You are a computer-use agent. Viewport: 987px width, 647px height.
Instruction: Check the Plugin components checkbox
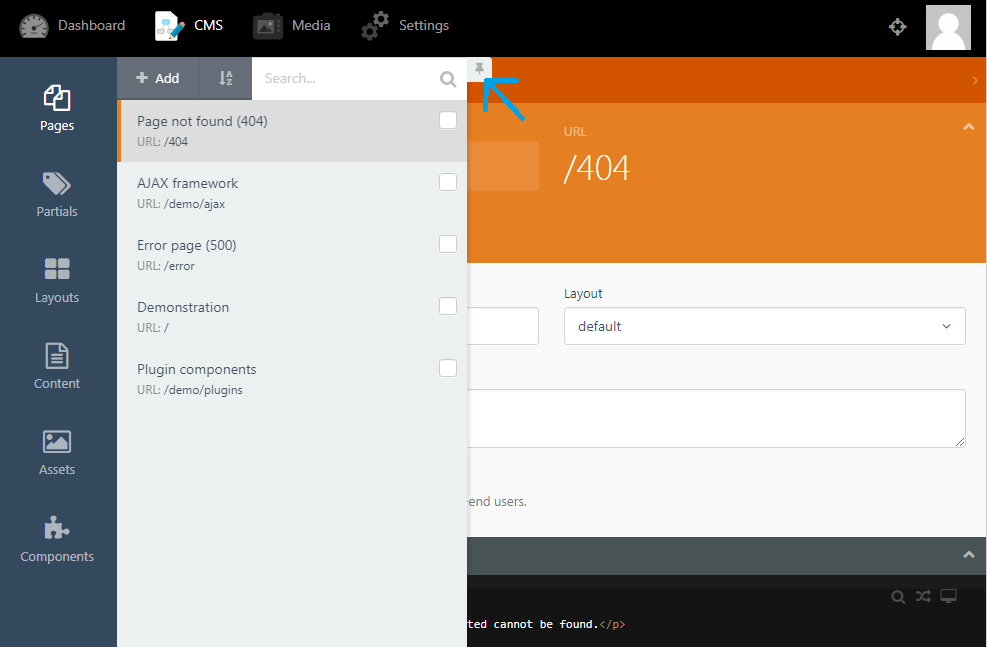[448, 368]
